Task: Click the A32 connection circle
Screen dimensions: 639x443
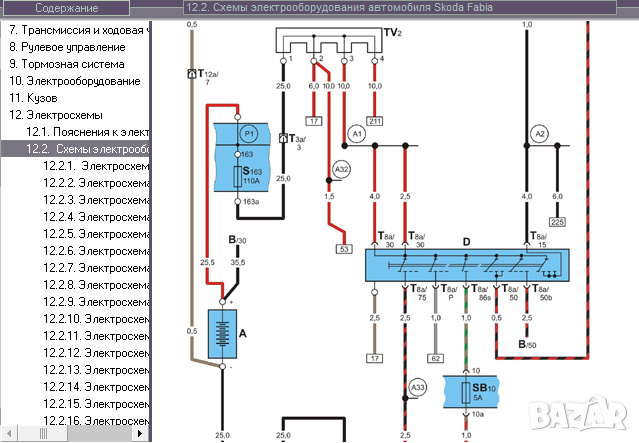Action: click(341, 170)
